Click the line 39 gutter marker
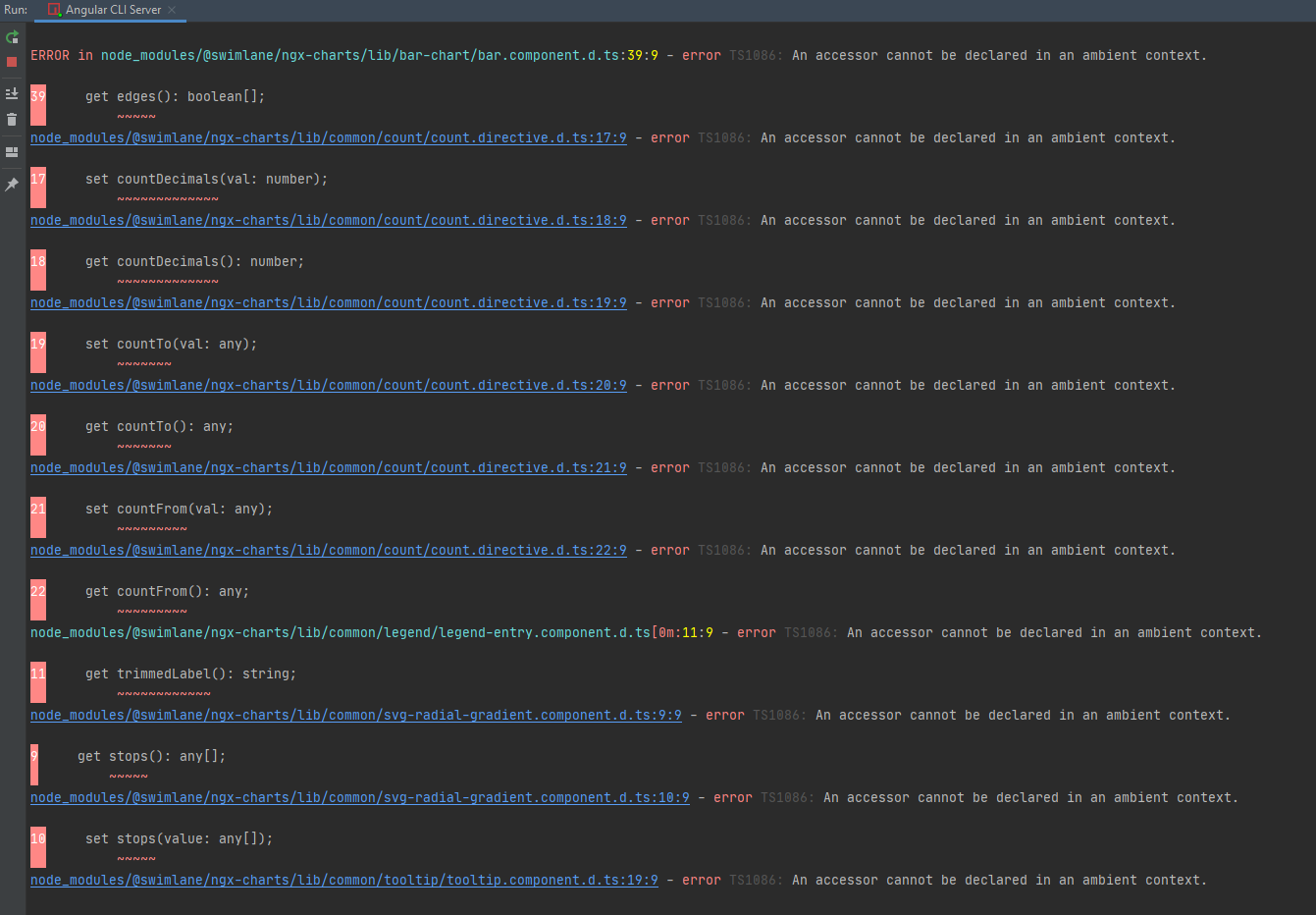The image size is (1316, 915). pyautogui.click(x=37, y=103)
